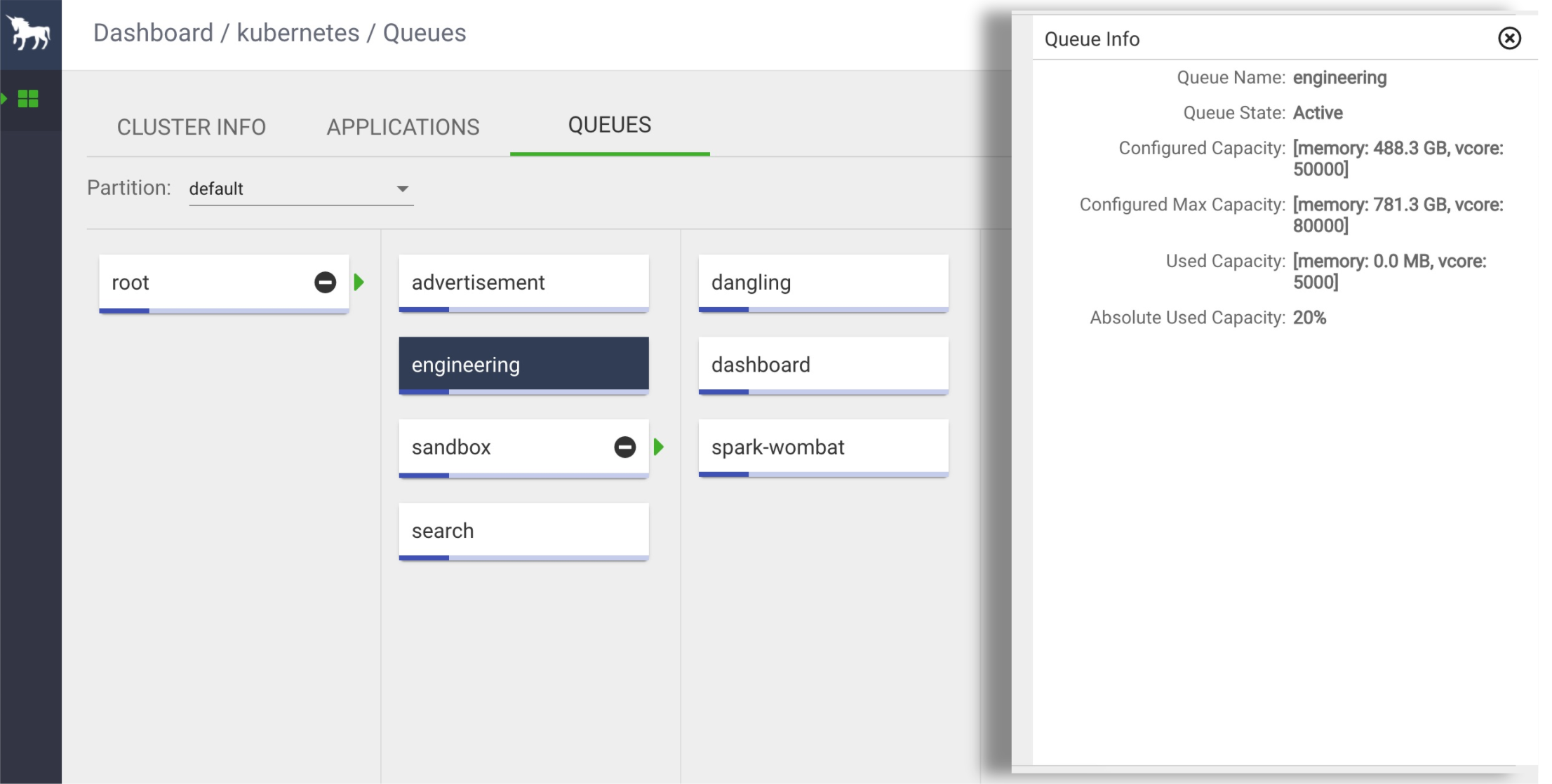Select the engineering queue
Image resolution: width=1552 pixels, height=784 pixels.
524,365
